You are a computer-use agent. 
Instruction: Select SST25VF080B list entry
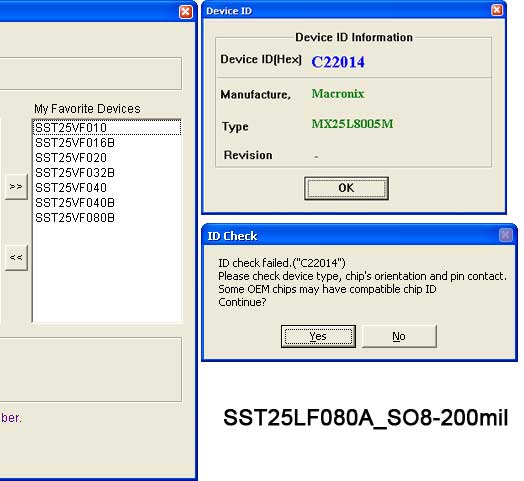(107, 218)
